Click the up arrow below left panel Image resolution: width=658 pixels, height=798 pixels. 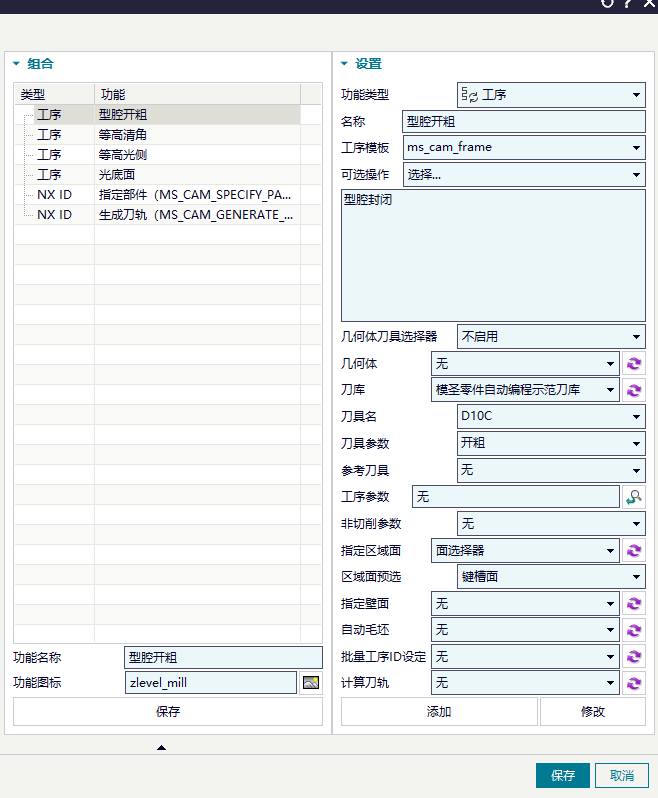[x=161, y=748]
